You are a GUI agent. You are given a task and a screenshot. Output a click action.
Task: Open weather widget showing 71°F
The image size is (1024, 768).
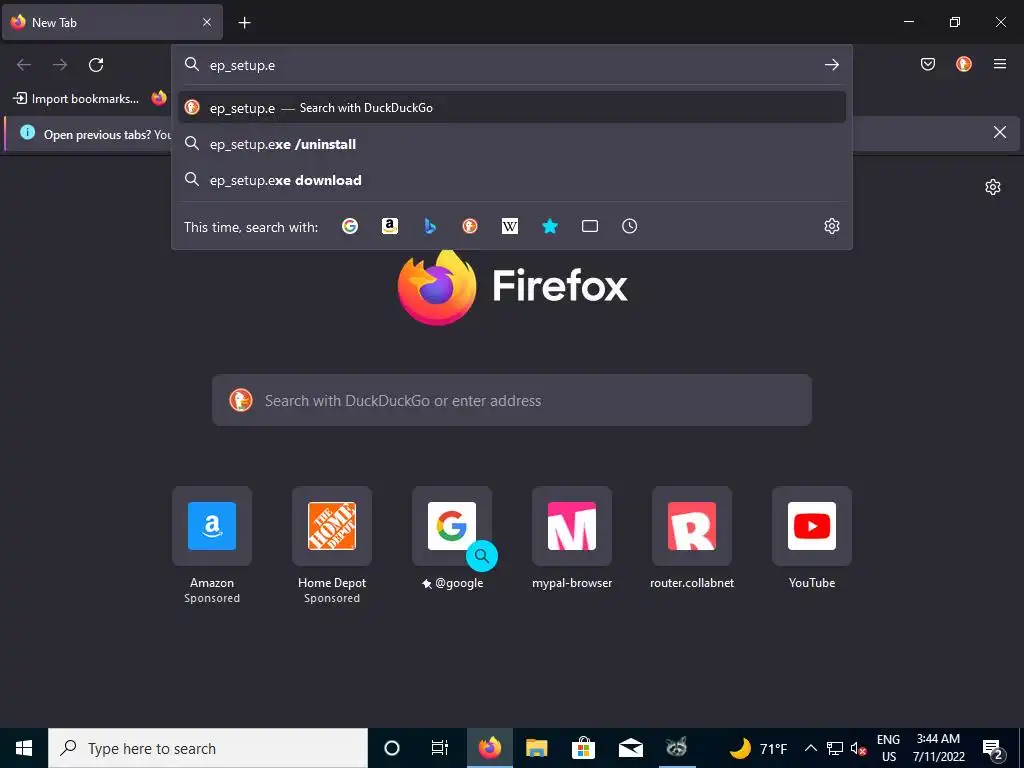758,748
